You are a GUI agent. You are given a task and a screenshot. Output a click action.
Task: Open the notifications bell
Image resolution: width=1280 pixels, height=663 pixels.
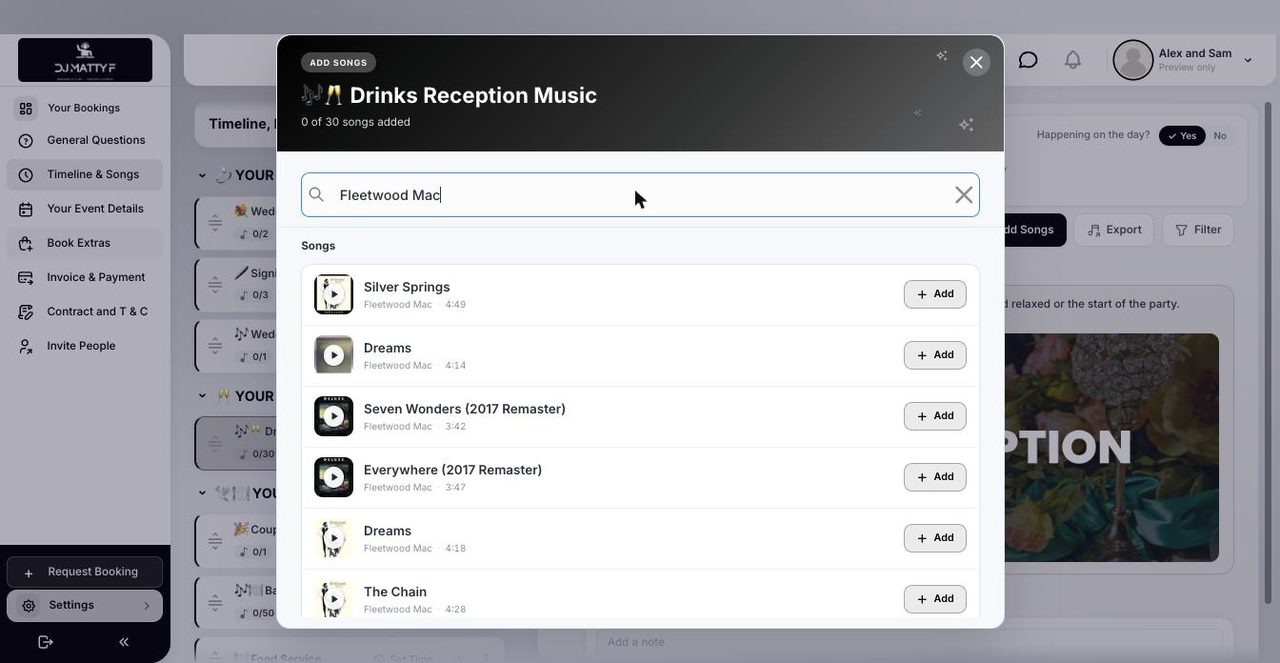[1073, 60]
